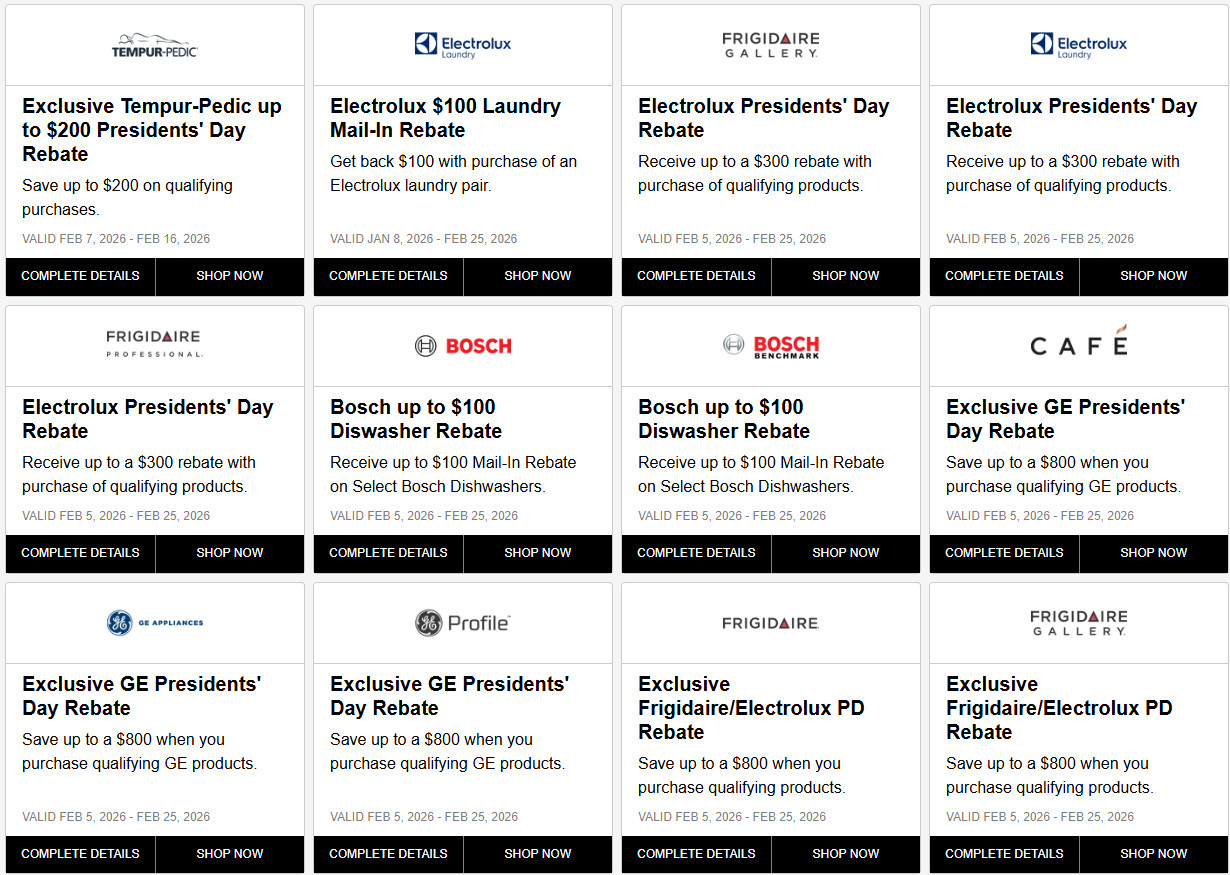Shop Now for Bosch Benchmark dishwasher rebate
The width and height of the screenshot is (1230, 875).
[x=846, y=553]
